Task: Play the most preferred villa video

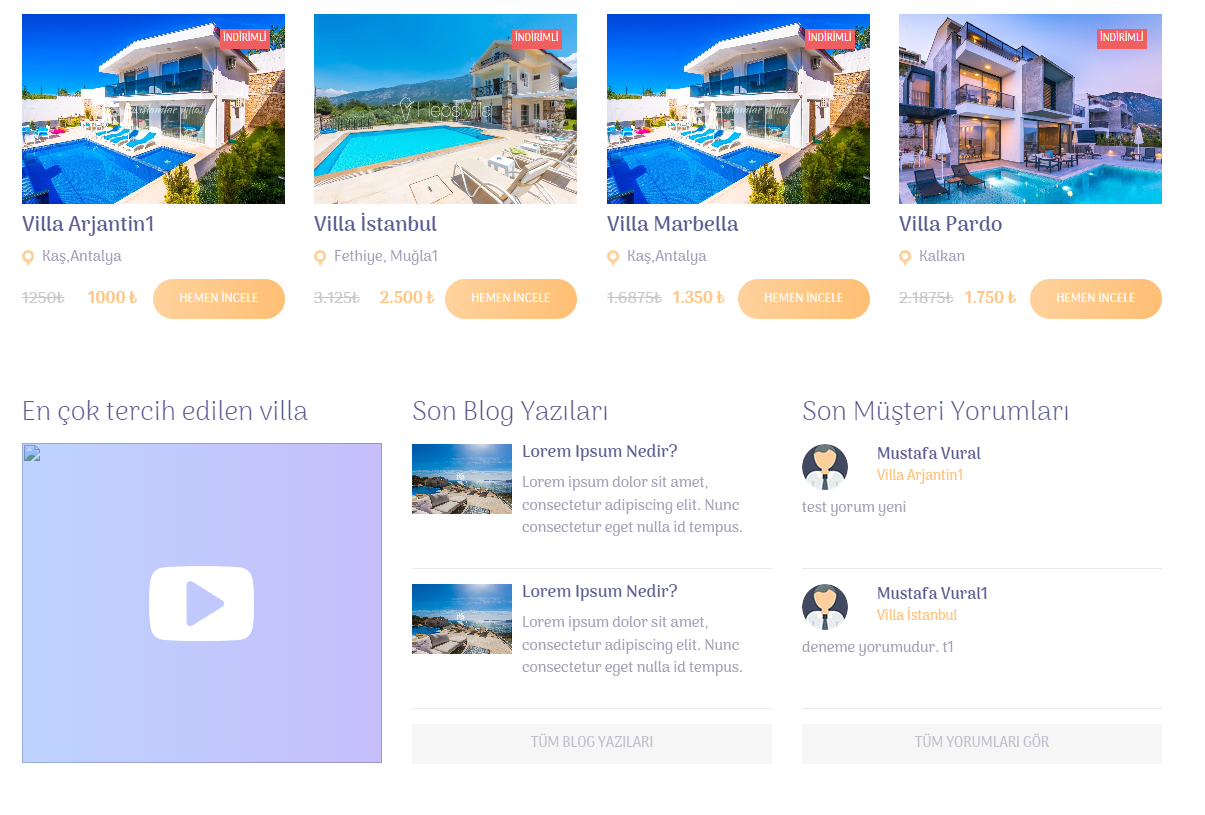Action: 201,603
